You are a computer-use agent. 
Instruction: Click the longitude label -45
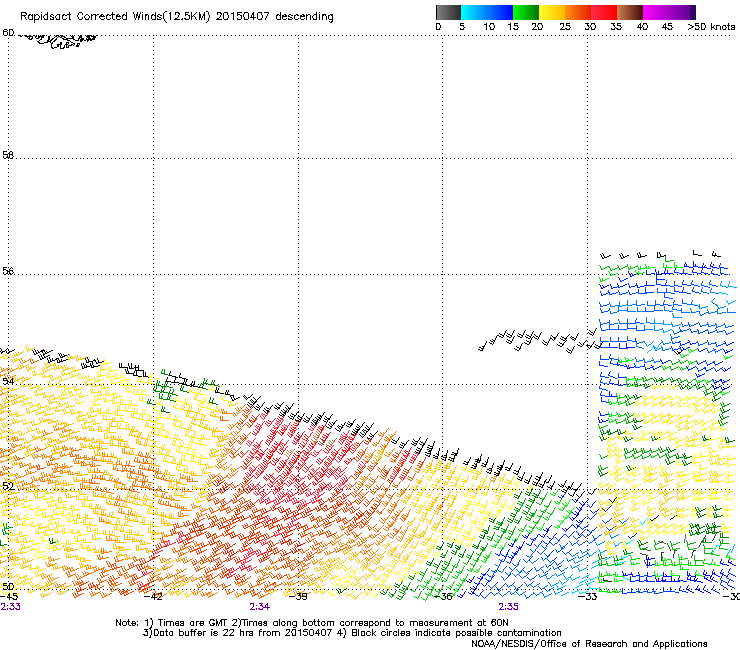point(9,597)
